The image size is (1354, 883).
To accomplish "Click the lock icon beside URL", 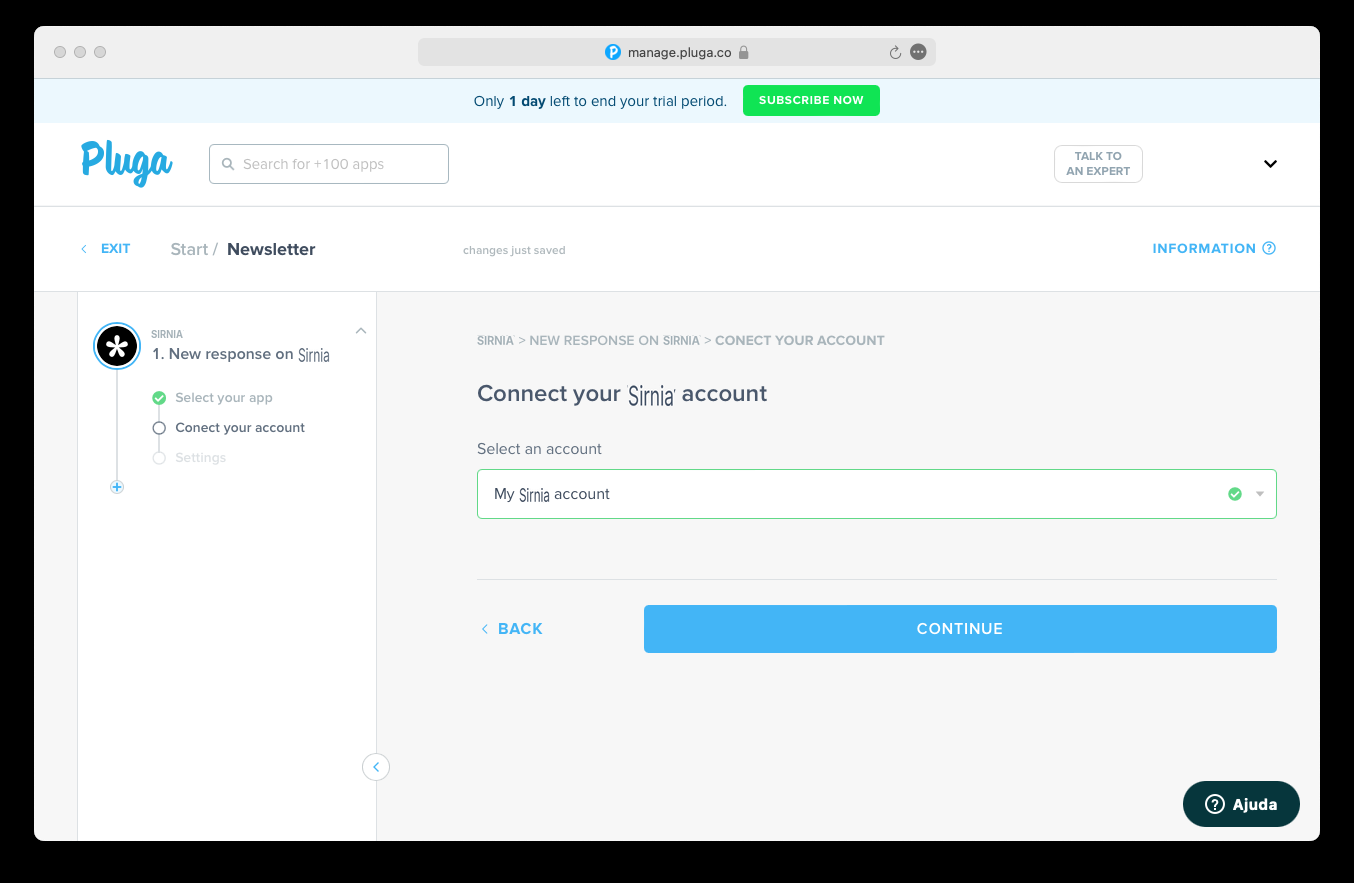I will [744, 52].
